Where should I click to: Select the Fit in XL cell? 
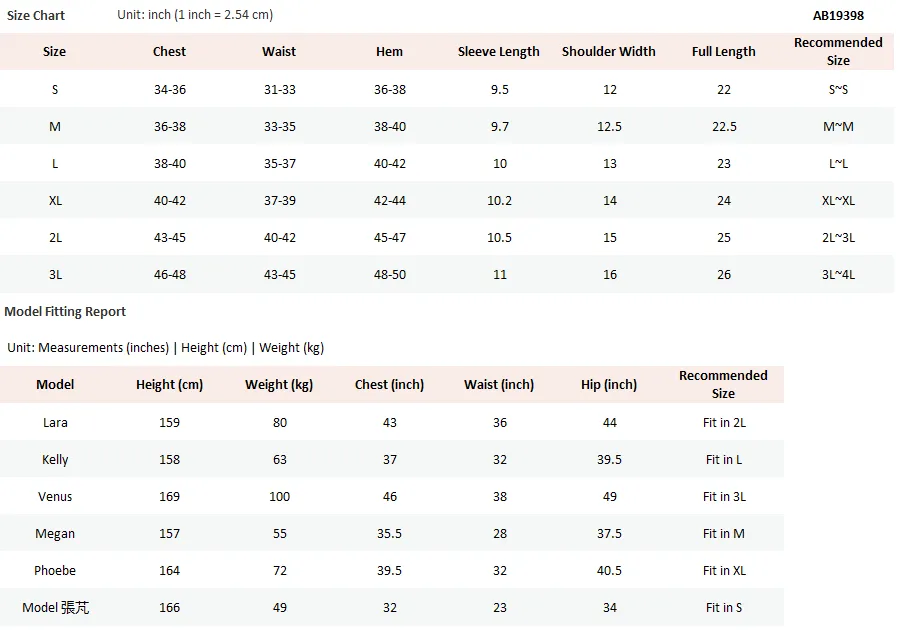724,571
